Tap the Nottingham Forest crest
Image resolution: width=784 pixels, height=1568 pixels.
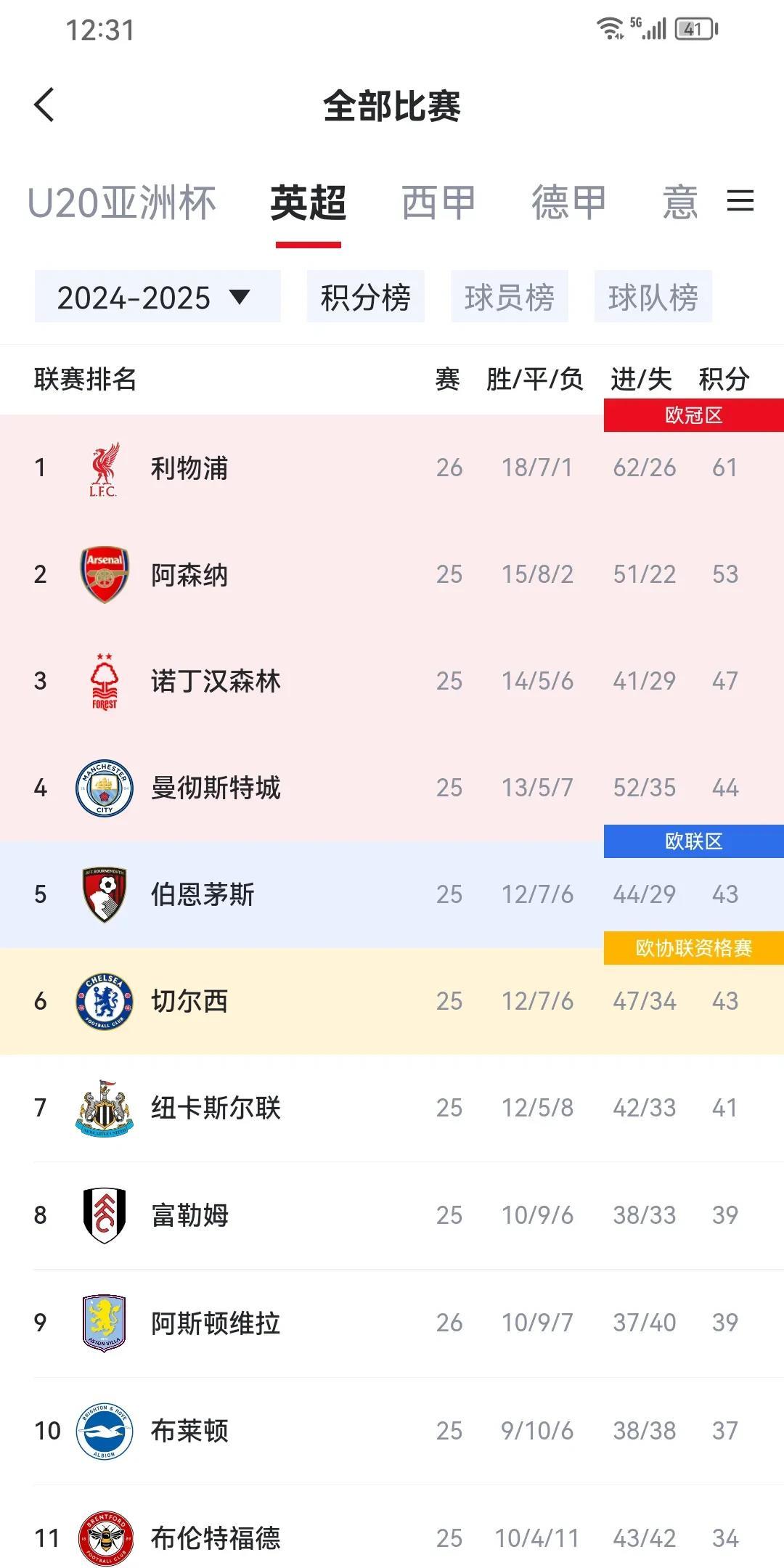click(105, 681)
